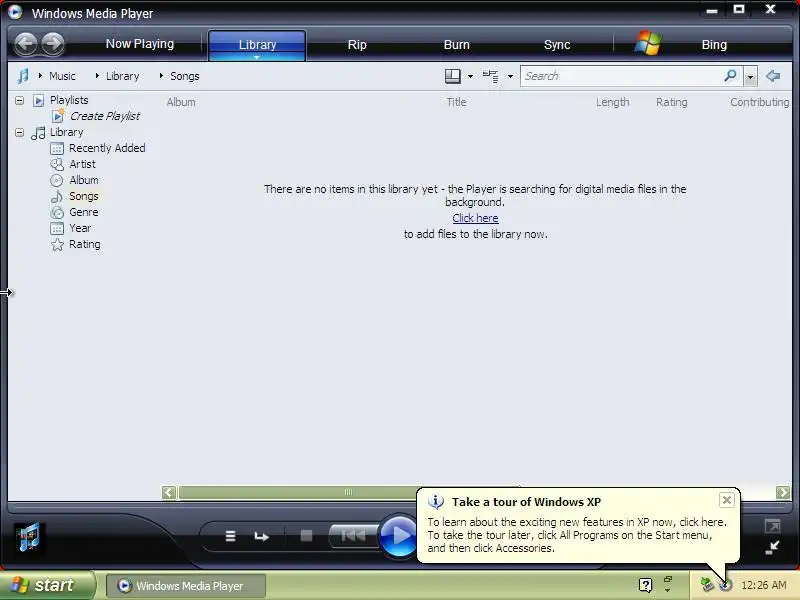
Task: Toggle shuffle with the three-lines button
Action: pos(230,536)
